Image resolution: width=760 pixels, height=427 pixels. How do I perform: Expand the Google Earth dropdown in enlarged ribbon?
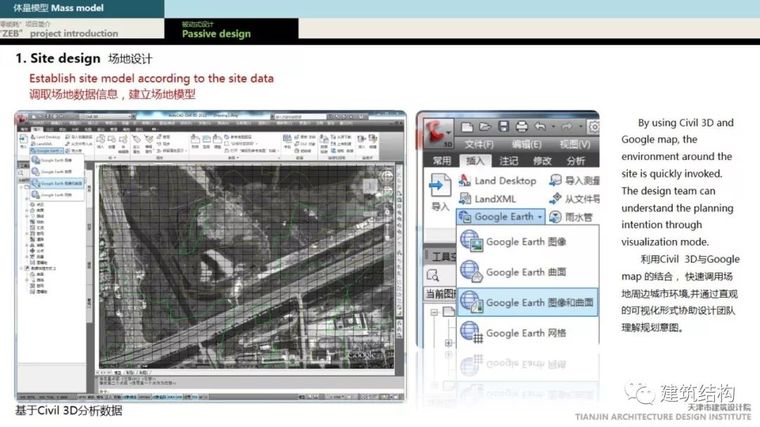(501, 217)
